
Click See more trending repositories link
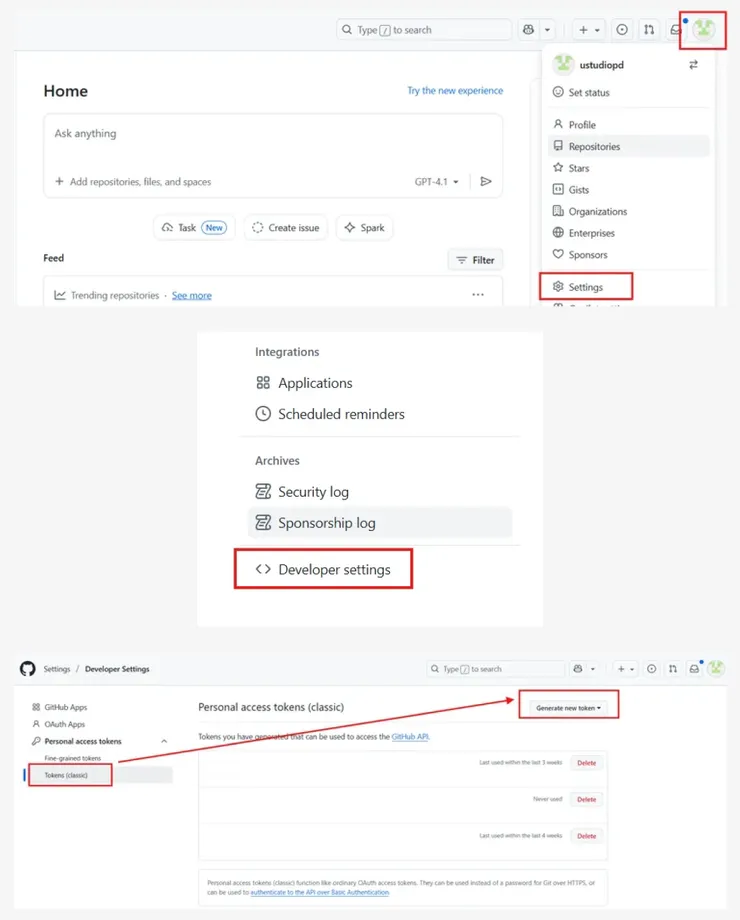click(x=191, y=295)
